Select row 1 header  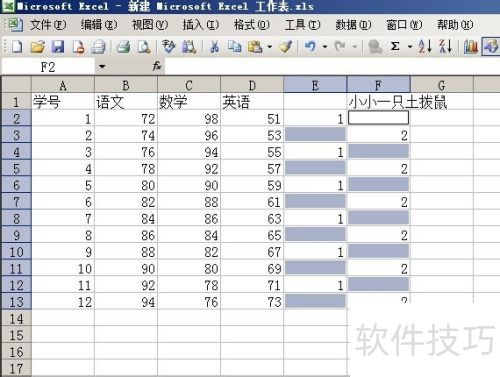[x=16, y=102]
